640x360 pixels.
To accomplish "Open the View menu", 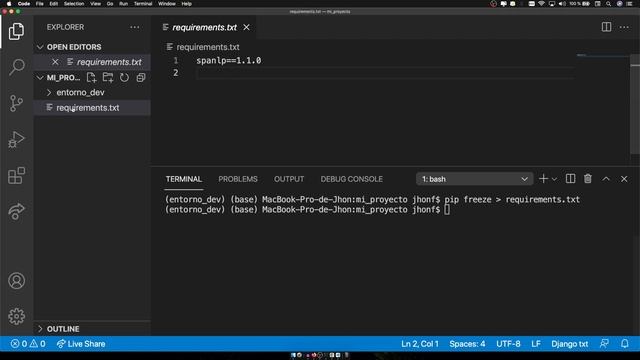I will tap(96, 4).
